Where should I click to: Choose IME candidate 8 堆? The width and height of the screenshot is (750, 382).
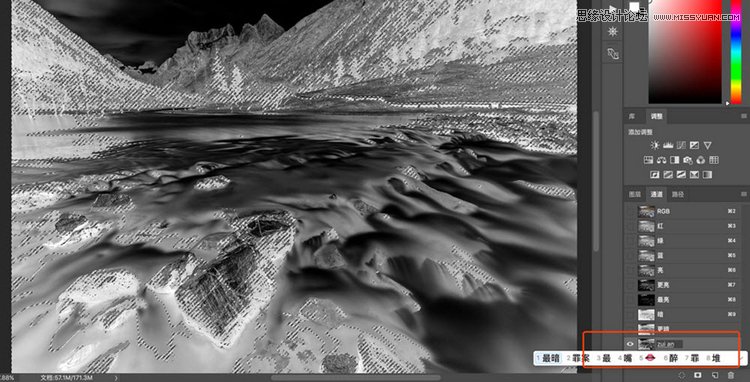pos(713,358)
